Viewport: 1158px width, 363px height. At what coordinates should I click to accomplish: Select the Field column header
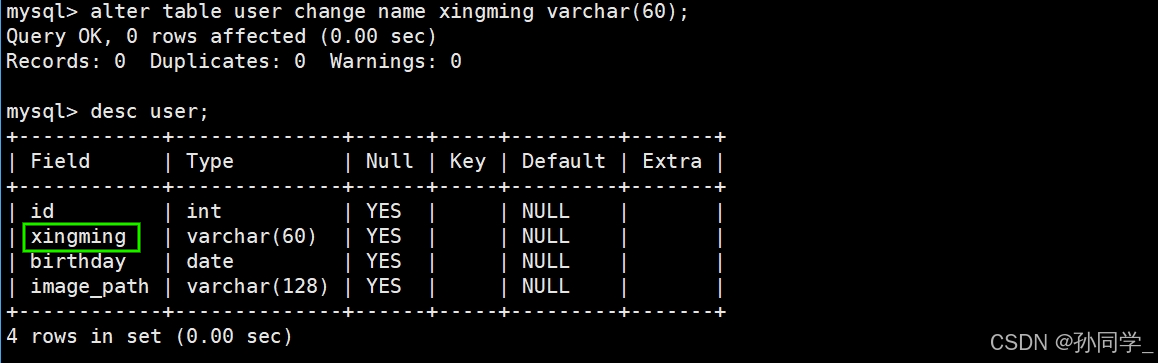coord(60,162)
